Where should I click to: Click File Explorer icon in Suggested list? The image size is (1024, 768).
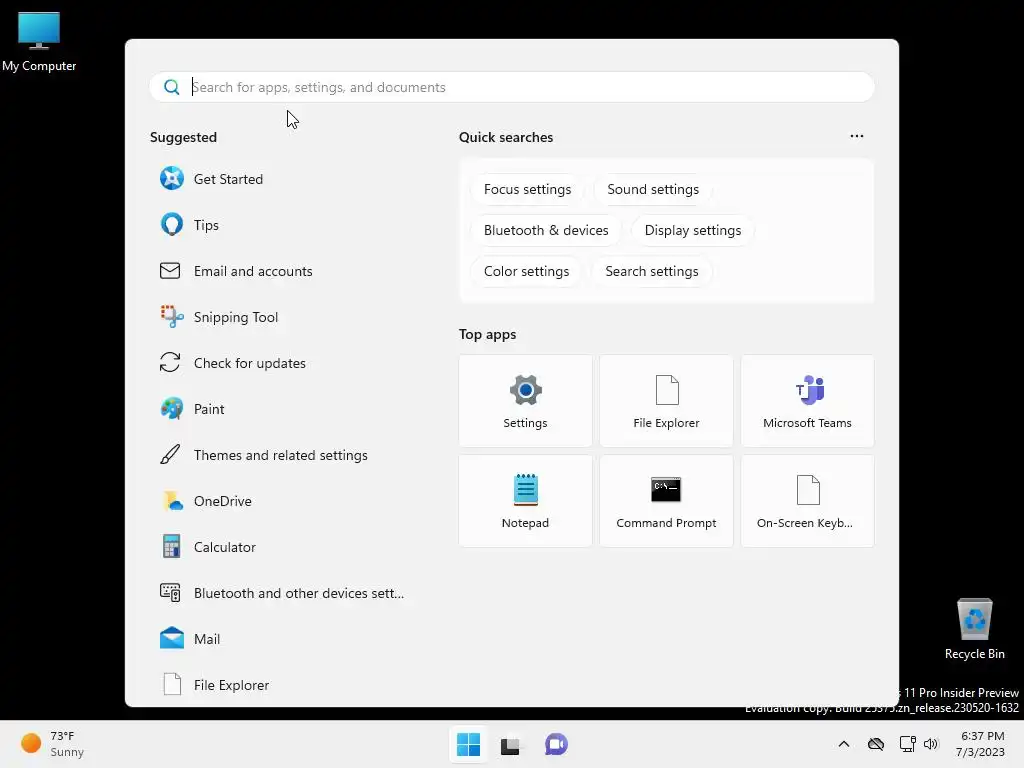172,684
